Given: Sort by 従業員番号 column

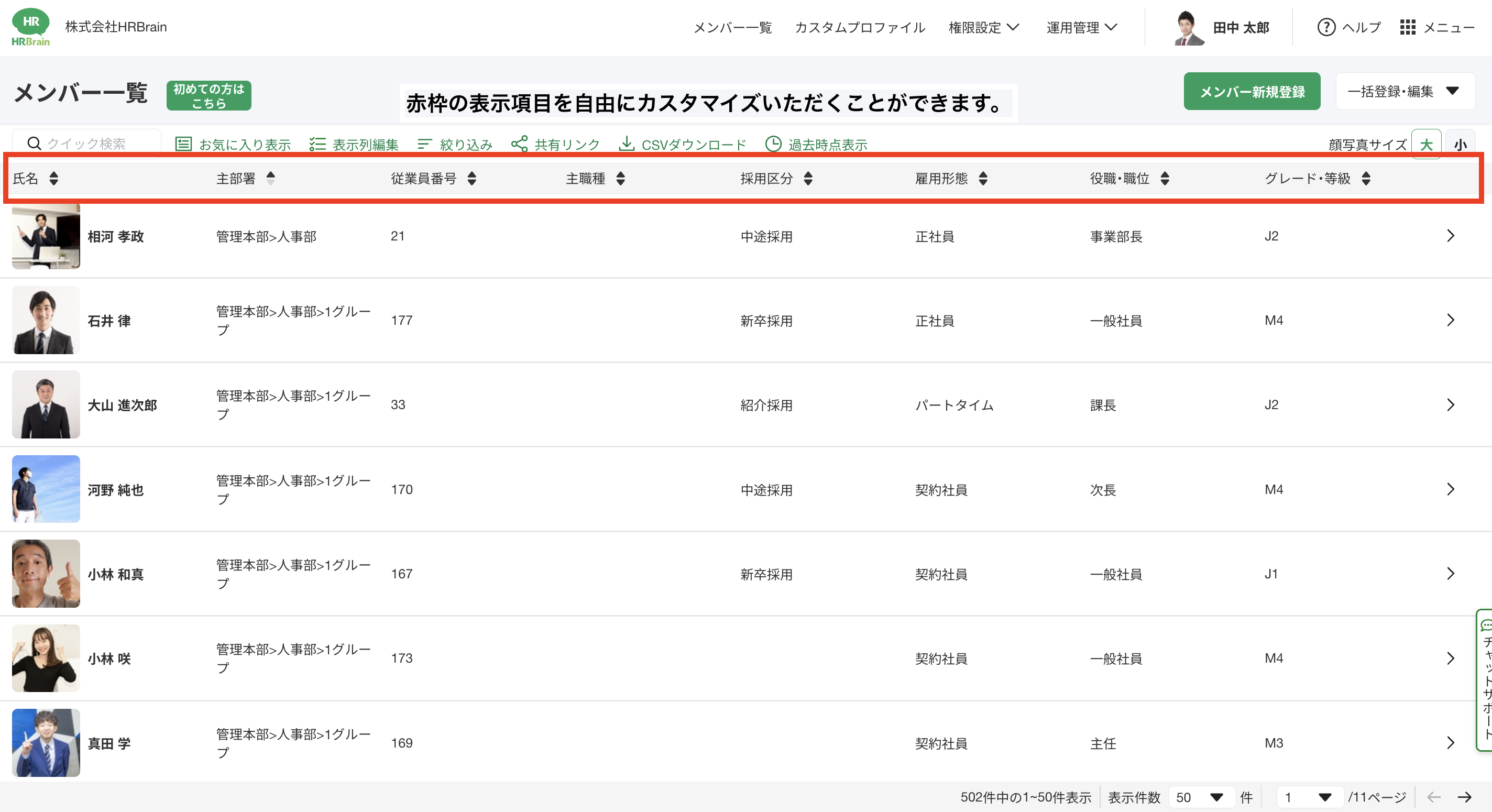Looking at the screenshot, I should click(471, 179).
